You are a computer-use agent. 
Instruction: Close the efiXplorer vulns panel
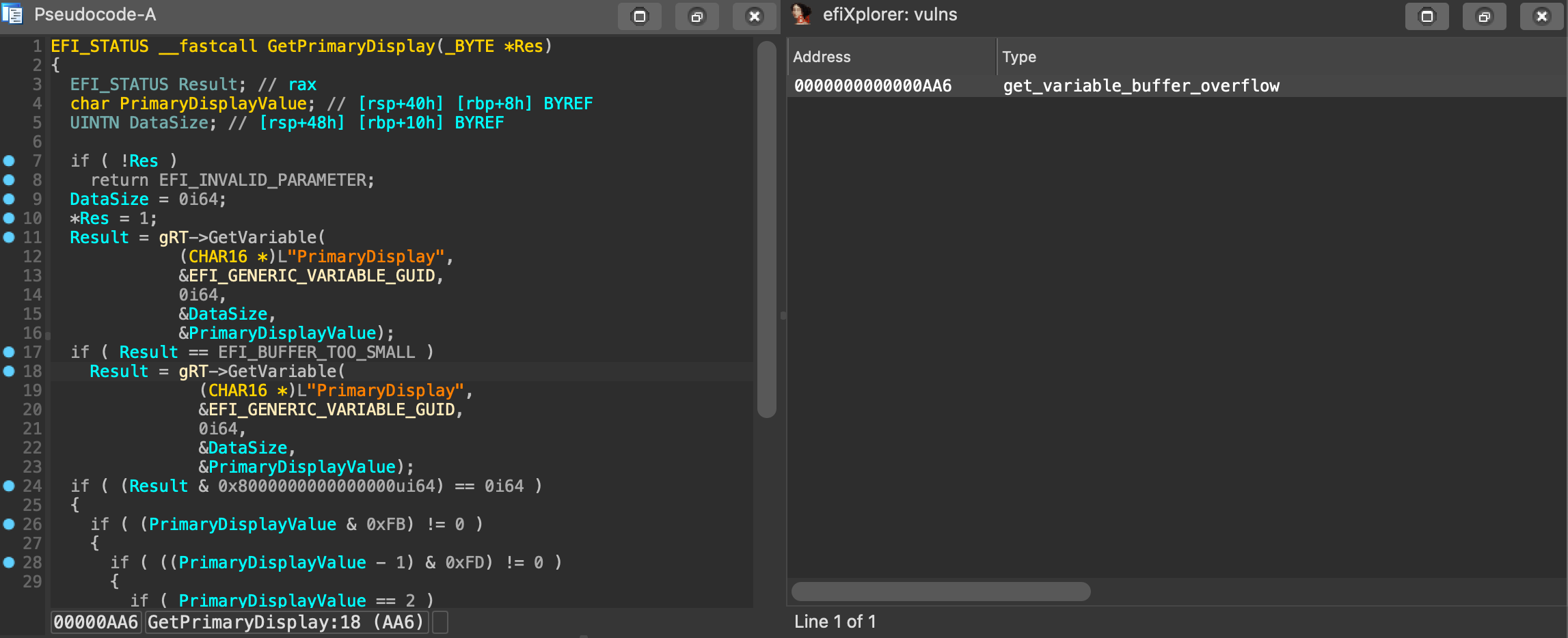1541,16
